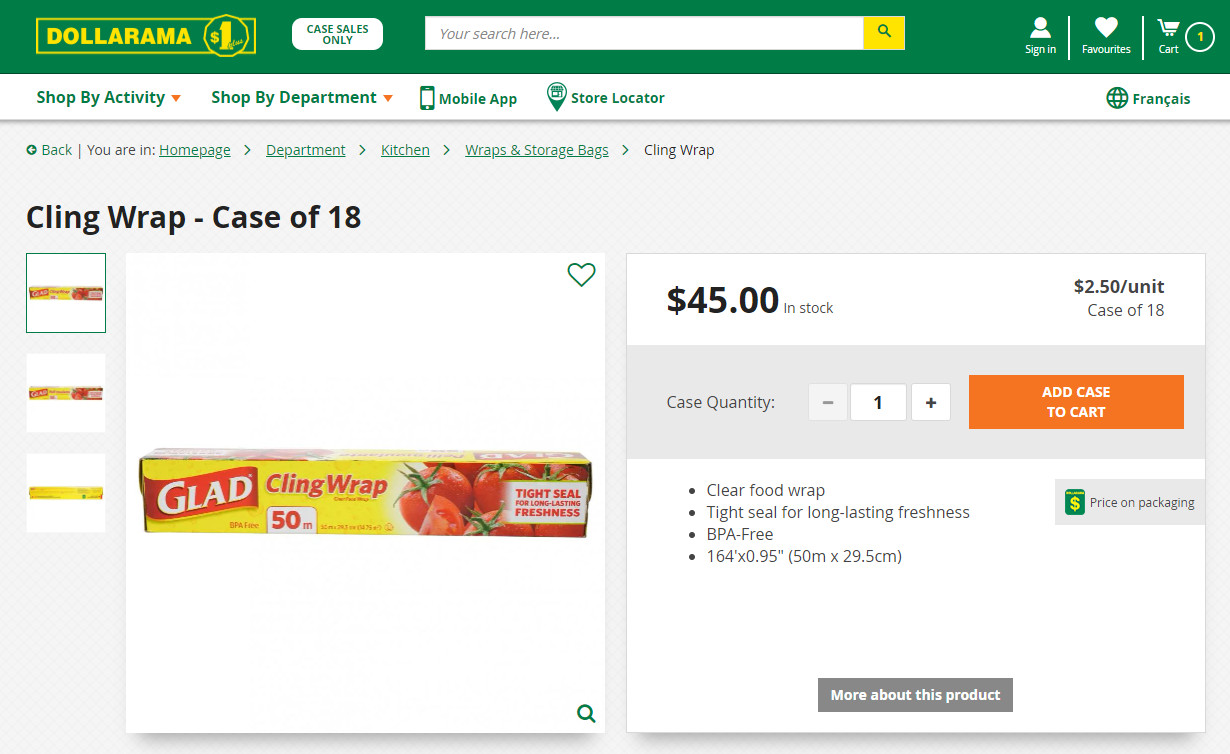The width and height of the screenshot is (1230, 754).
Task: Open Store Locator pin icon
Action: click(x=556, y=97)
